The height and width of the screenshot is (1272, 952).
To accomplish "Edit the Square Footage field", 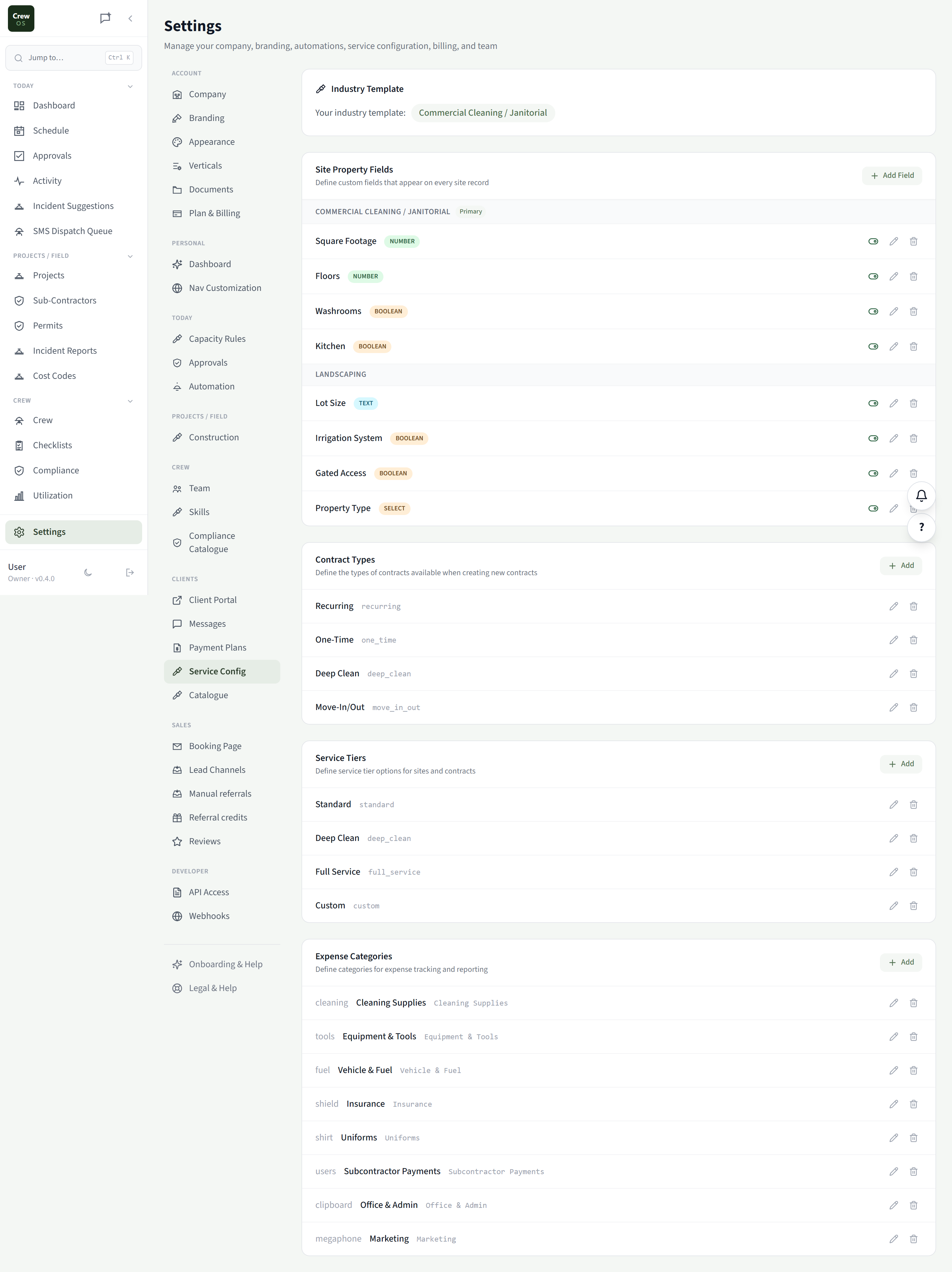I will (x=893, y=242).
